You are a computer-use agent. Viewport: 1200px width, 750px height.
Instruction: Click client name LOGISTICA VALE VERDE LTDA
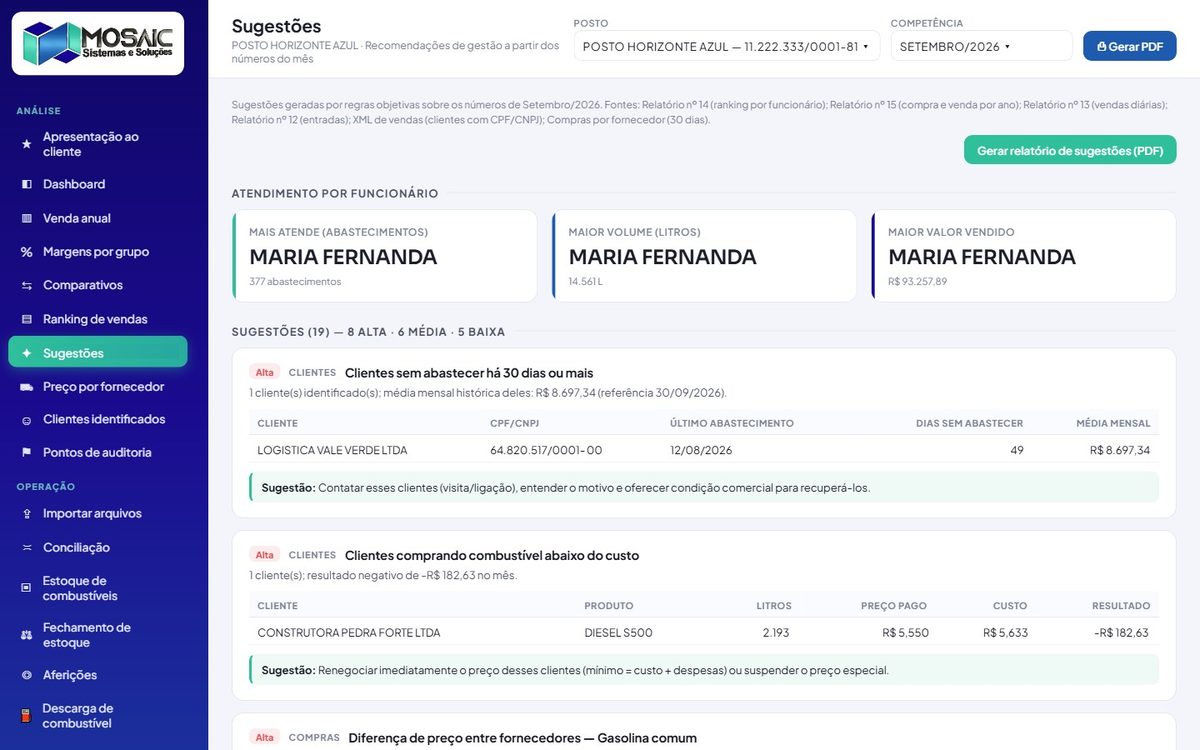332,450
